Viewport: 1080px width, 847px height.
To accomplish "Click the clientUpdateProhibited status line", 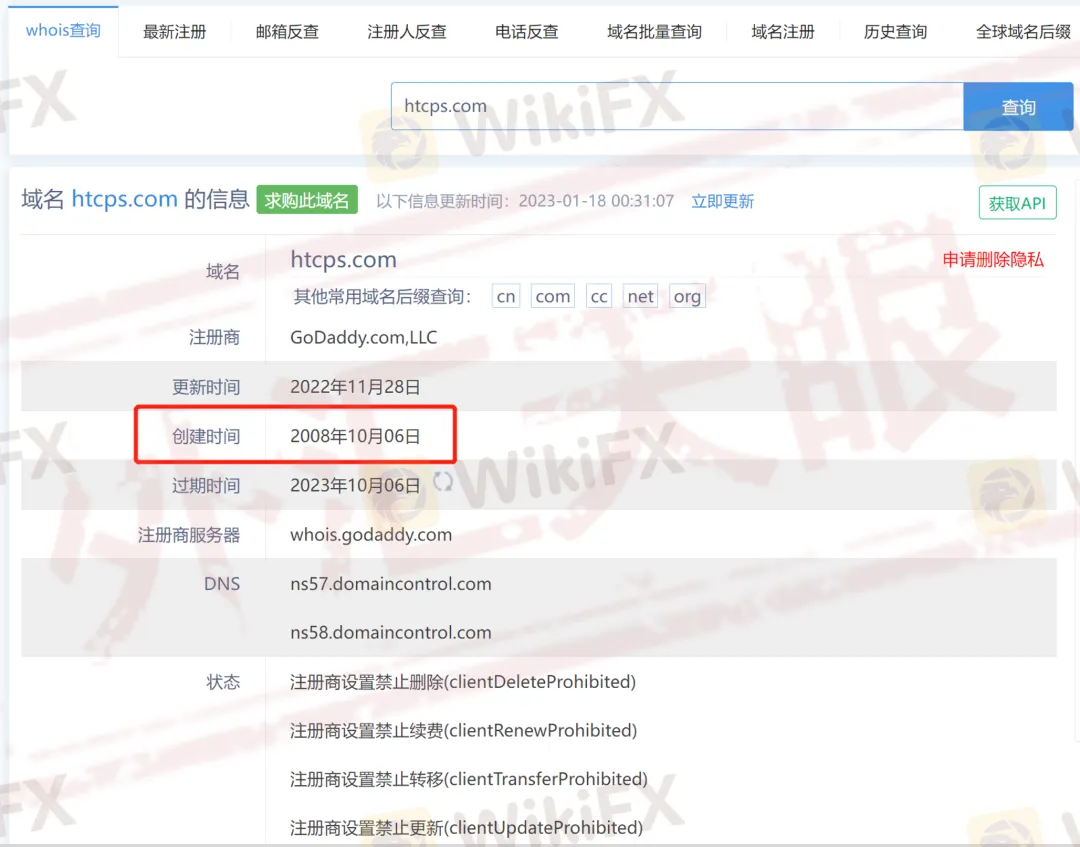I will 466,827.
